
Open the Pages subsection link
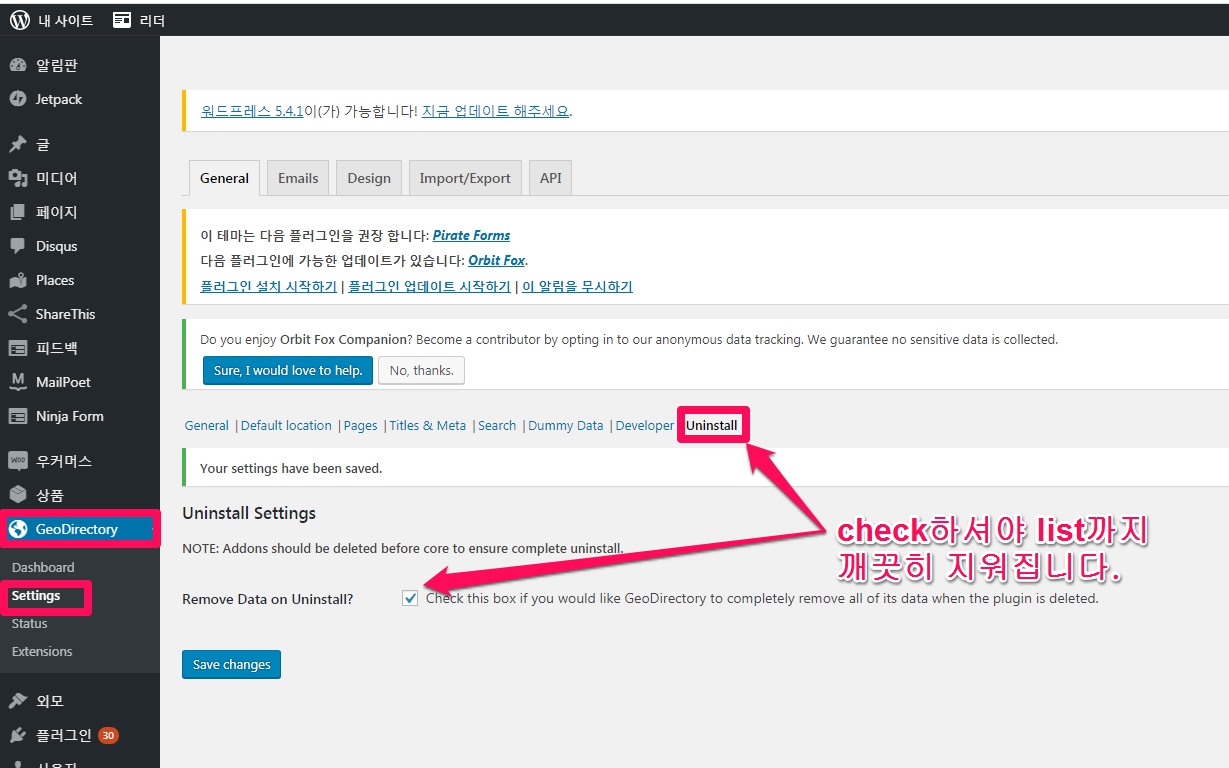[x=360, y=425]
